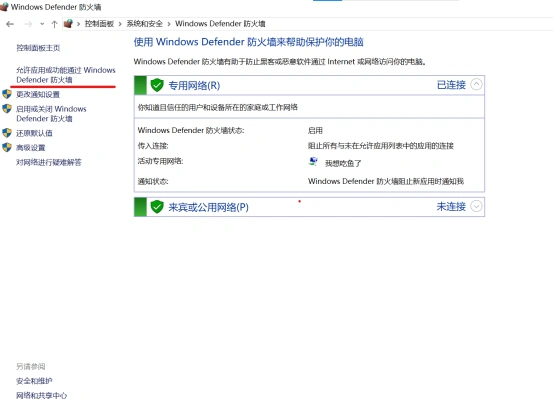The width and height of the screenshot is (554, 405).
Task: Click 活动专用网络 label
Action: click(160, 161)
